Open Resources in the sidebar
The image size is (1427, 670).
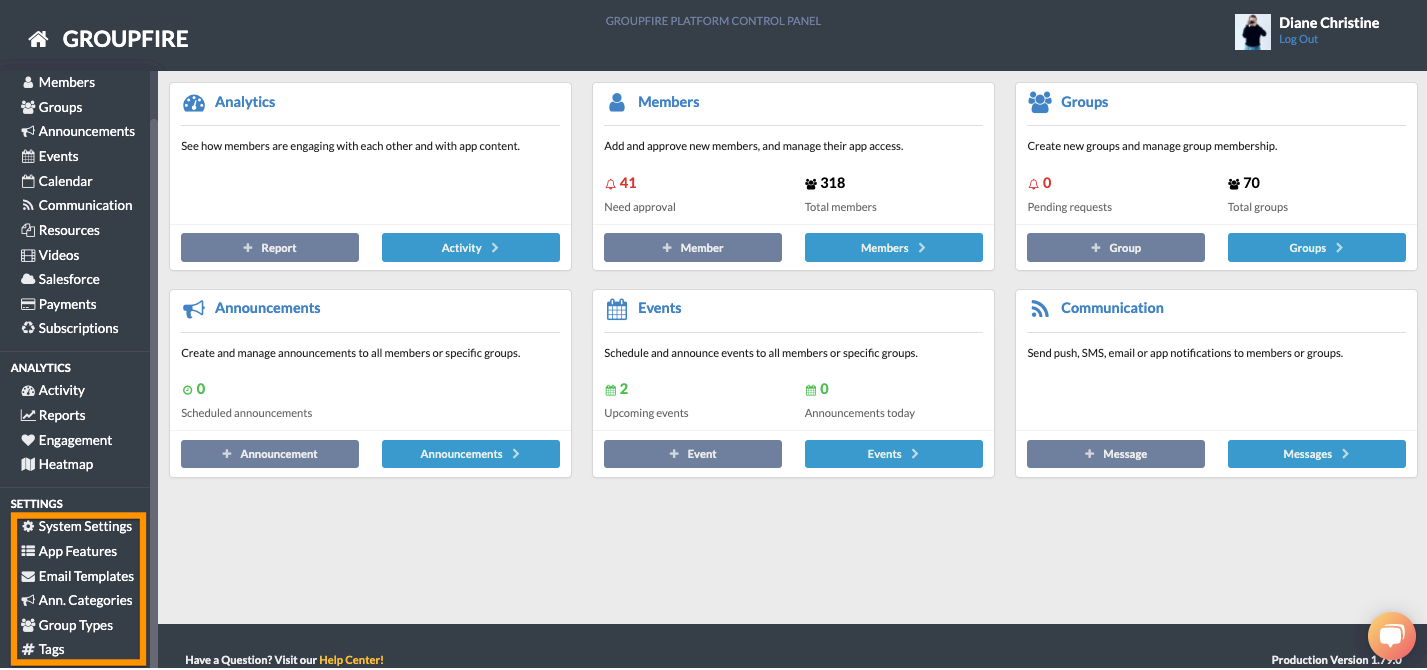coord(61,230)
